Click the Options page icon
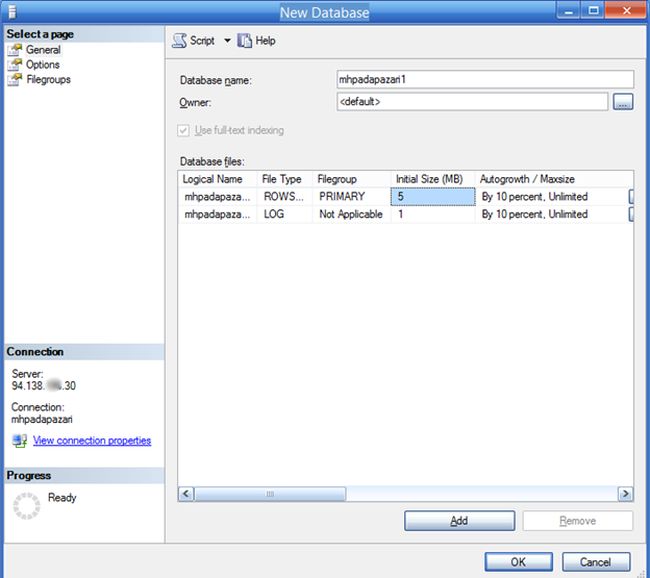Image resolution: width=650 pixels, height=578 pixels. pos(15,65)
